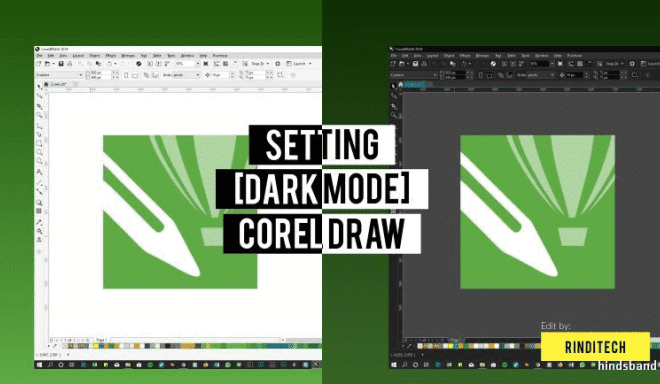This screenshot has height=384, width=660.
Task: Expand the Launch dropdown in the light window
Action: [310, 64]
